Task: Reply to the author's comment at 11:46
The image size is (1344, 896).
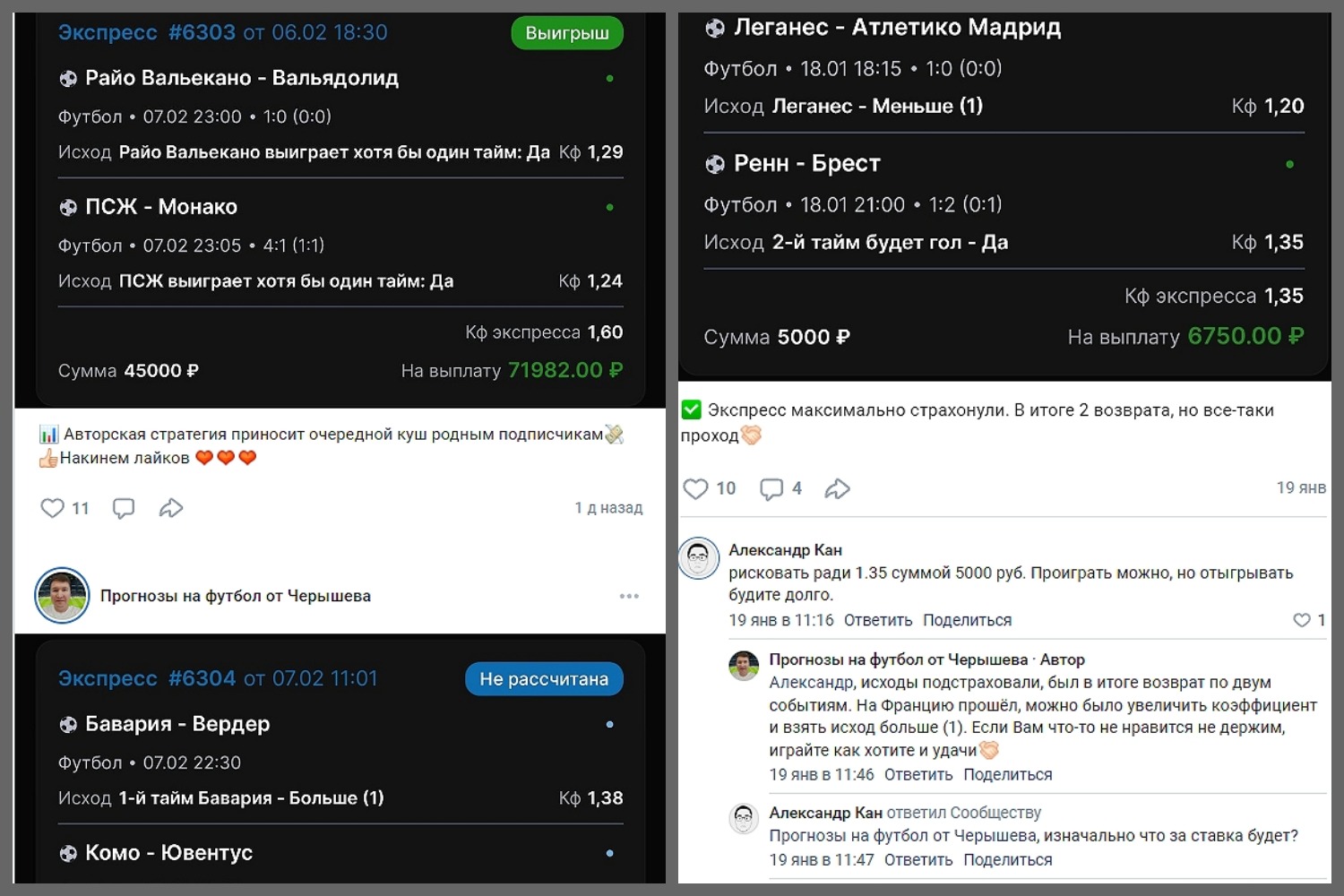Action: coord(918,774)
